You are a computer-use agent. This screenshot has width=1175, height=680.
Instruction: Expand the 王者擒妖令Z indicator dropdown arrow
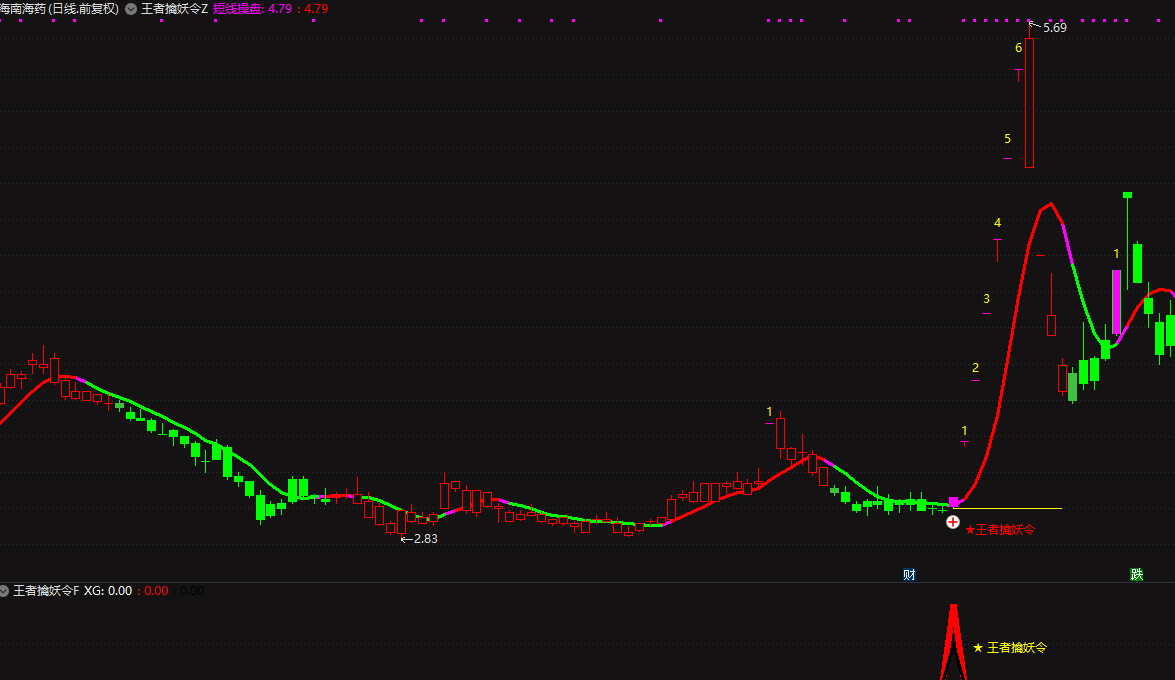pyautogui.click(x=130, y=9)
